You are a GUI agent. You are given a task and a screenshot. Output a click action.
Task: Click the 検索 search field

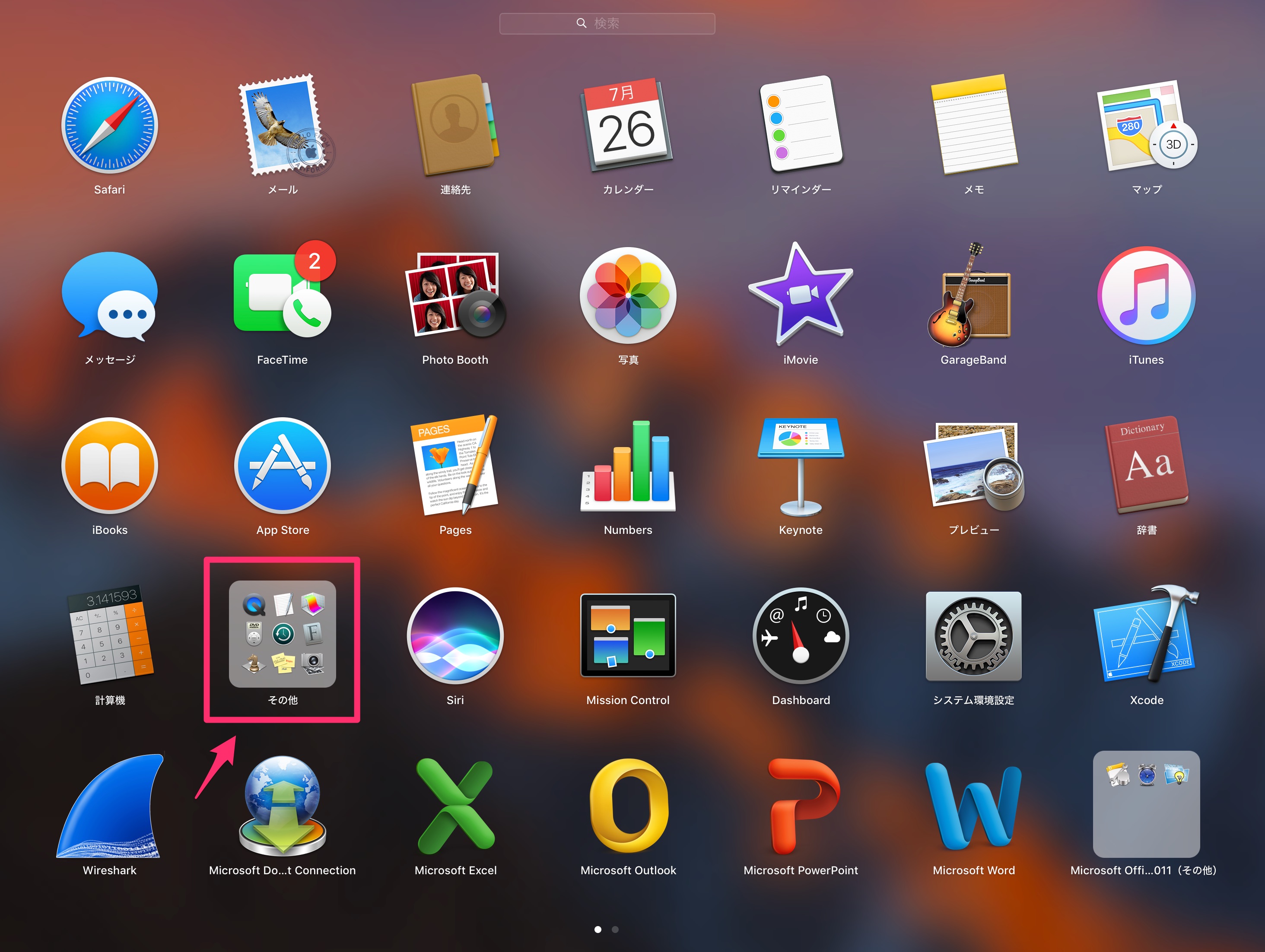[x=607, y=23]
